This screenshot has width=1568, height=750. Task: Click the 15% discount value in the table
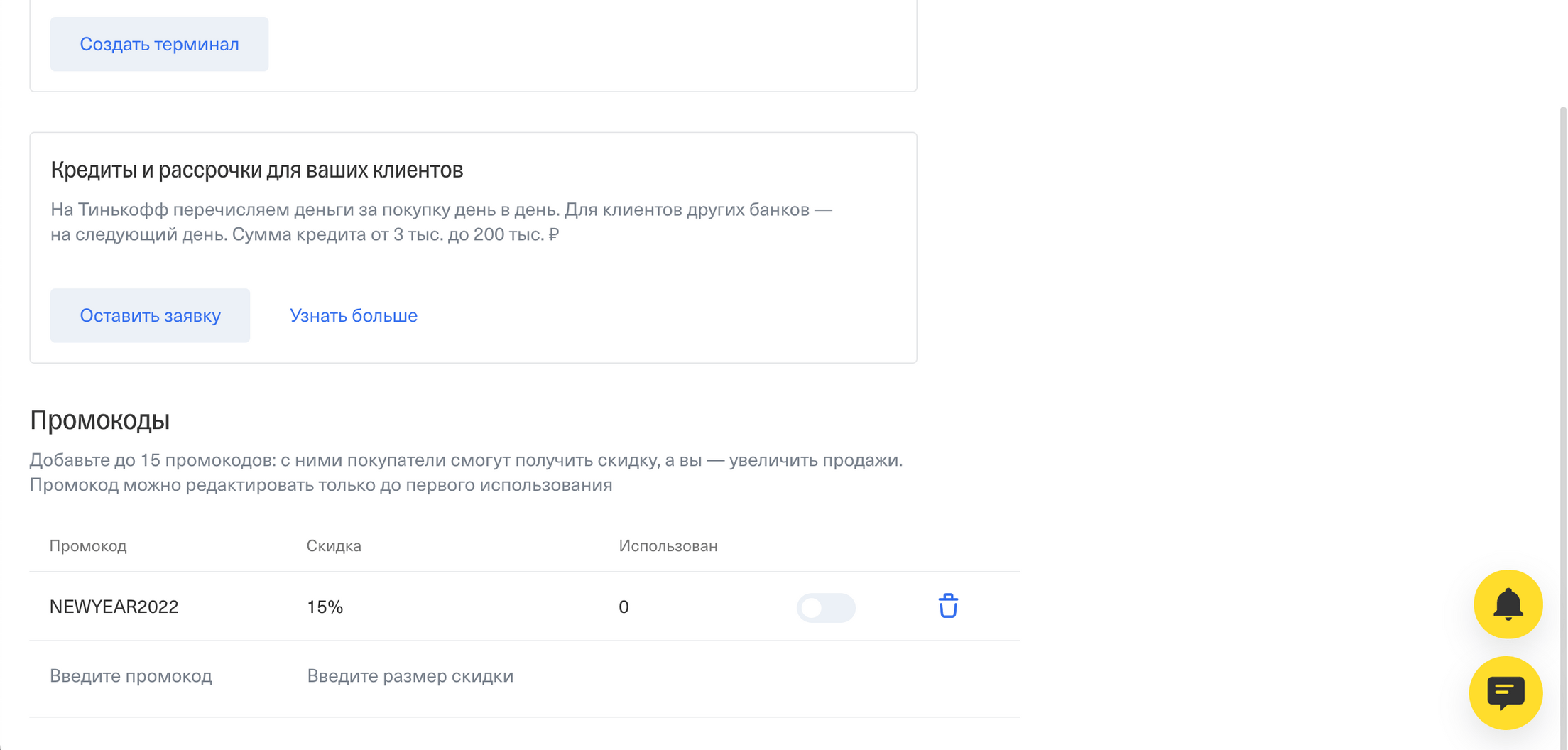click(324, 607)
